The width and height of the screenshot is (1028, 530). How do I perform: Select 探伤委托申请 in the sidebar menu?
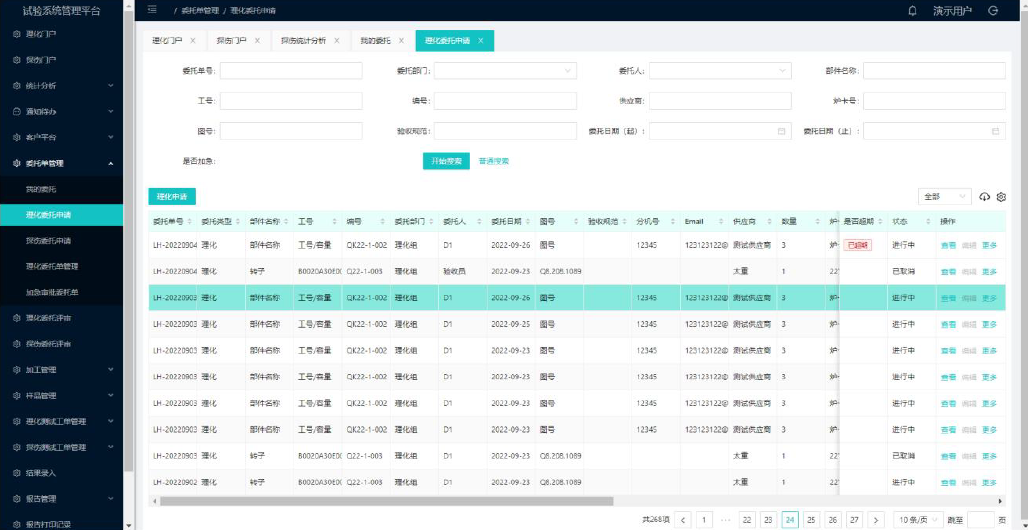click(x=61, y=241)
